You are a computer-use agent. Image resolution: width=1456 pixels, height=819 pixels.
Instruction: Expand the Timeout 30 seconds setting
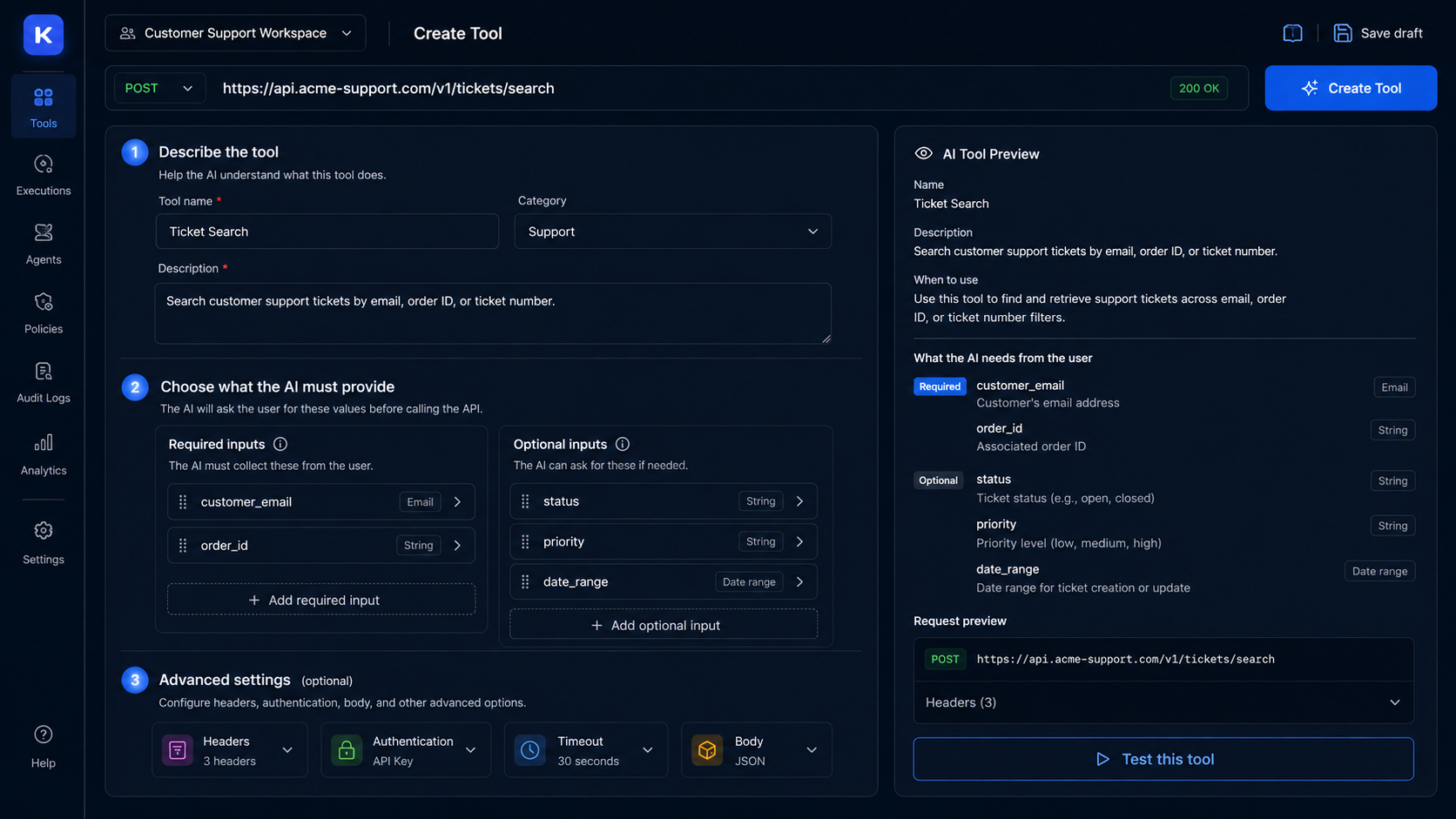tap(648, 750)
